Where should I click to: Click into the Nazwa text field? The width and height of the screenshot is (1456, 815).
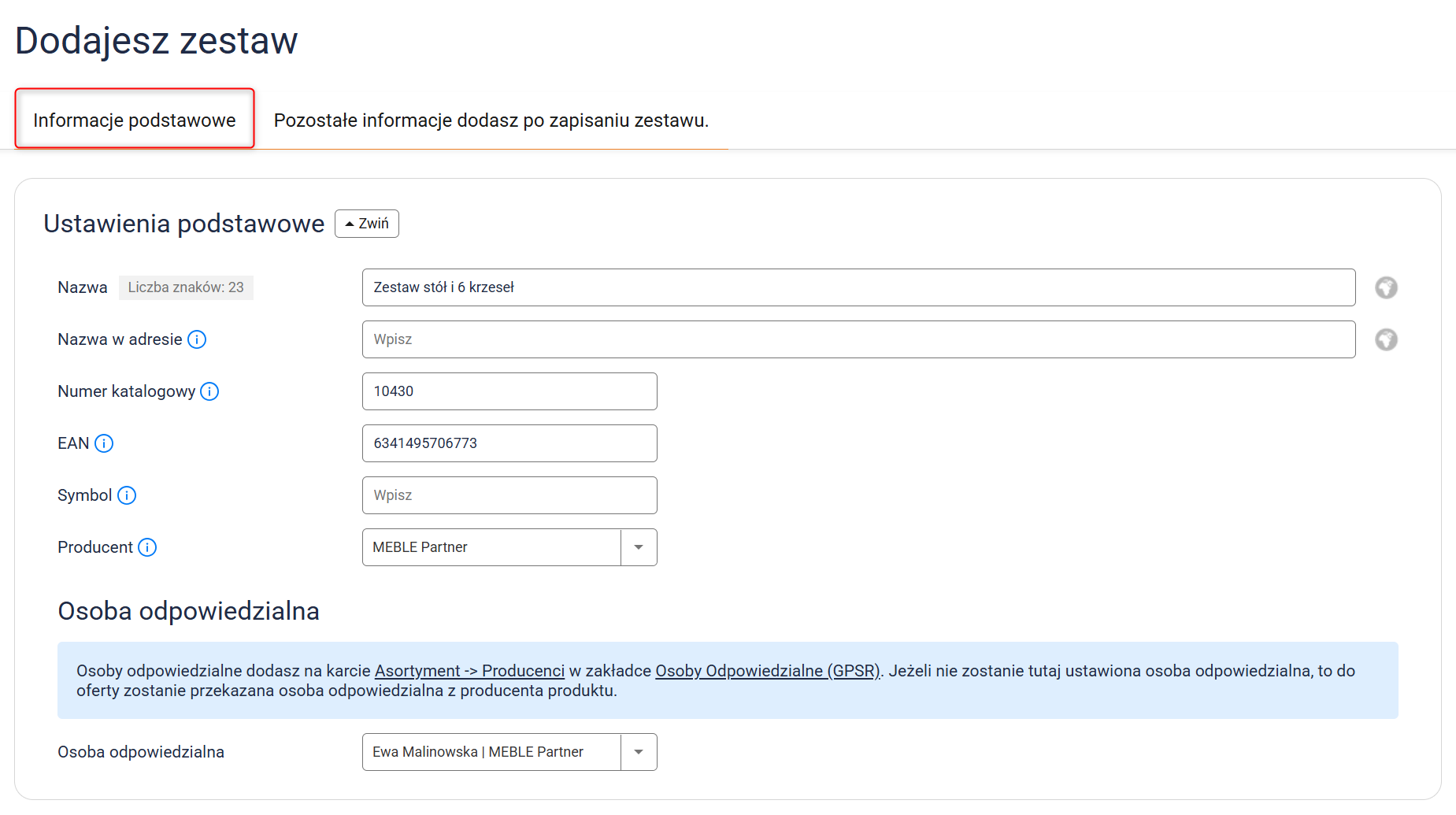tap(858, 287)
